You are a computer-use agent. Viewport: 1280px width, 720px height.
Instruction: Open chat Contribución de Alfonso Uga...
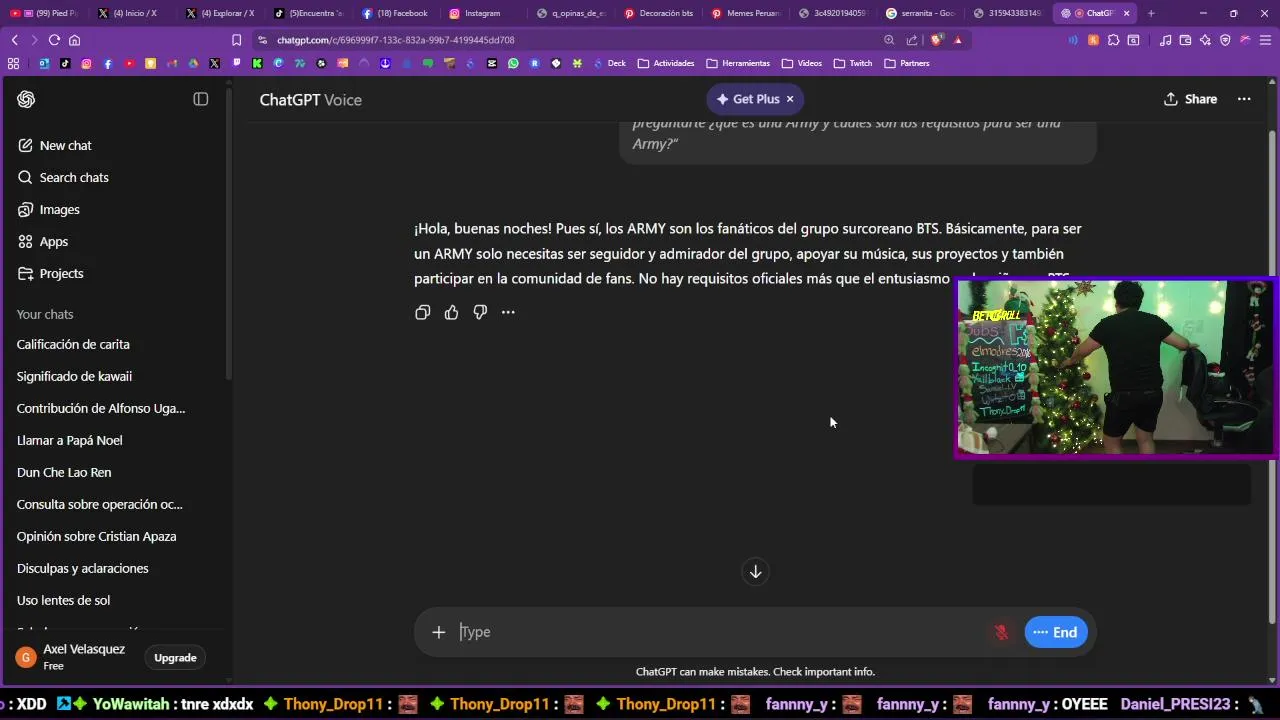[x=101, y=408]
